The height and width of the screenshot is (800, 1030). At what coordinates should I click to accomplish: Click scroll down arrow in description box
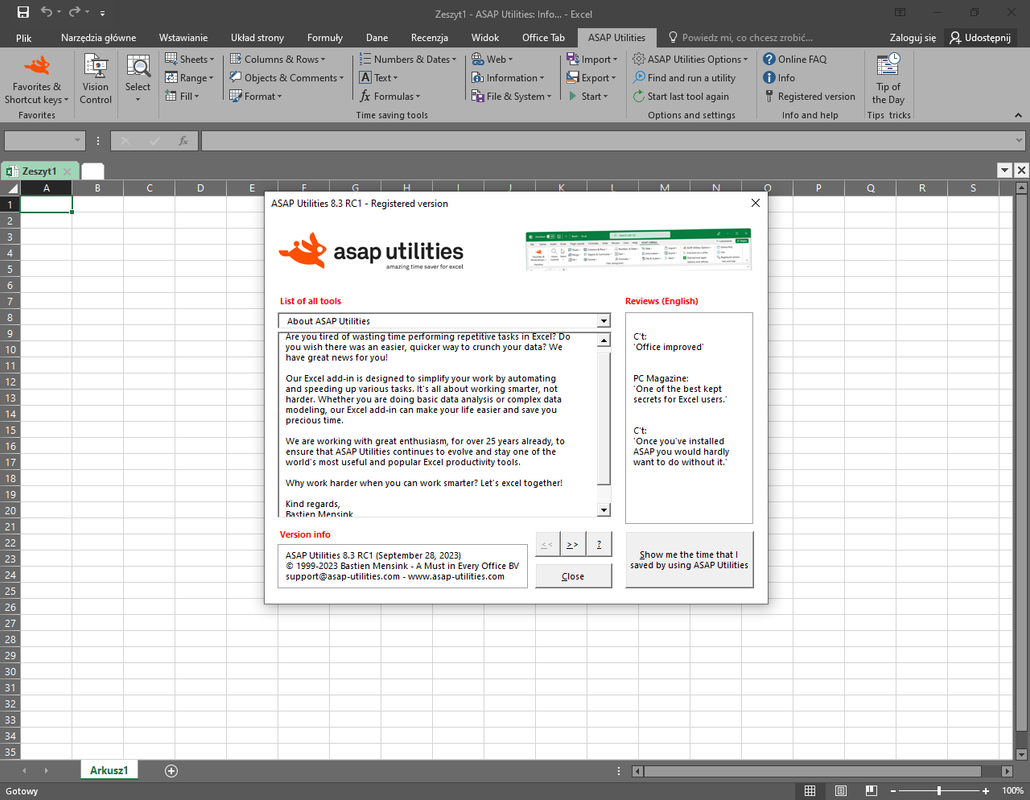click(x=604, y=510)
